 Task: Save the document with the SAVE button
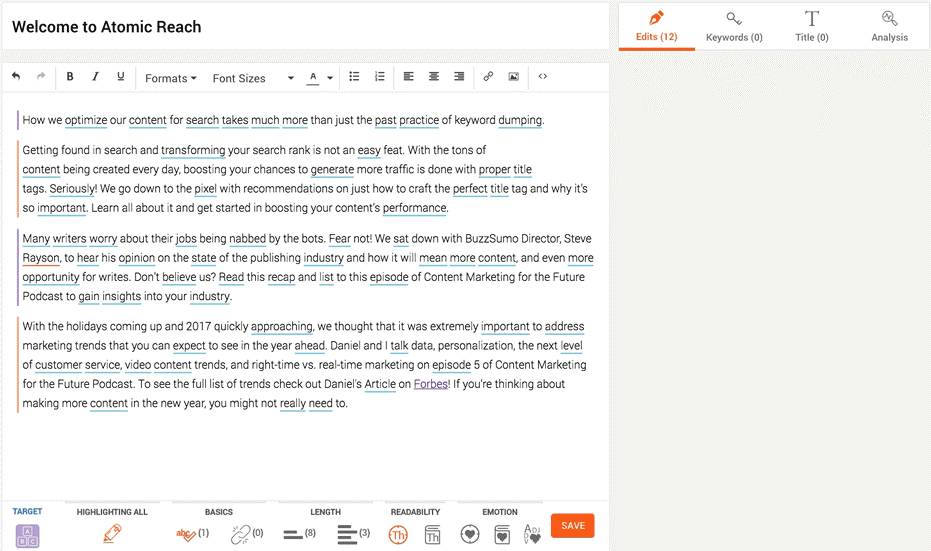573,525
